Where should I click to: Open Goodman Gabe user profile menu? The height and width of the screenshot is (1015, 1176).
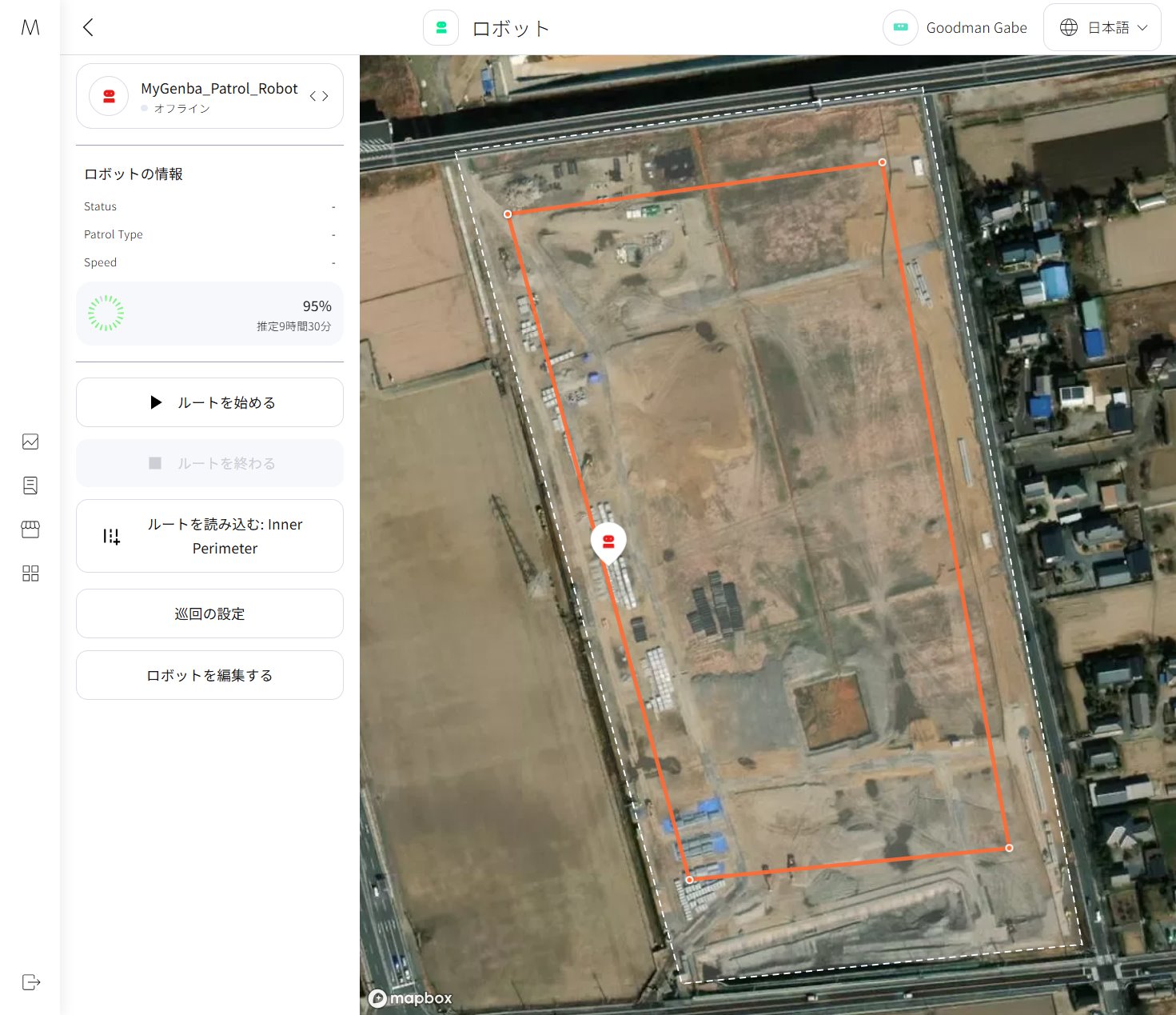tap(955, 28)
